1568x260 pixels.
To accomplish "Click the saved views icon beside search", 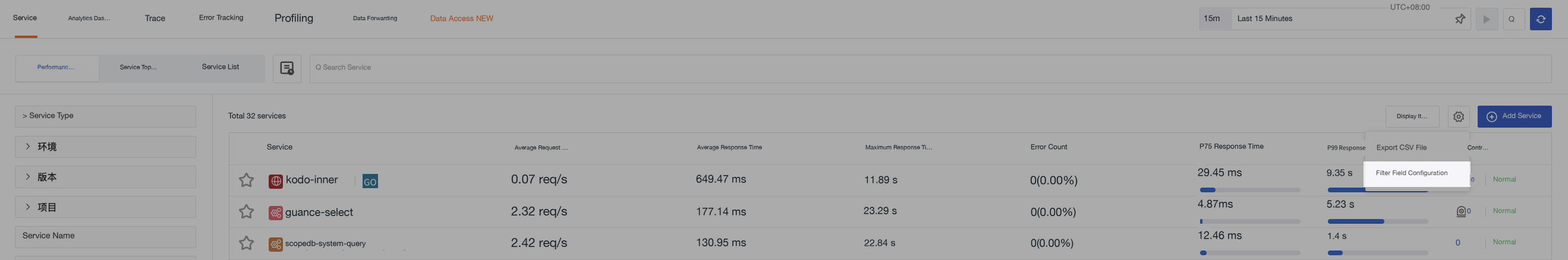I will click(x=286, y=68).
